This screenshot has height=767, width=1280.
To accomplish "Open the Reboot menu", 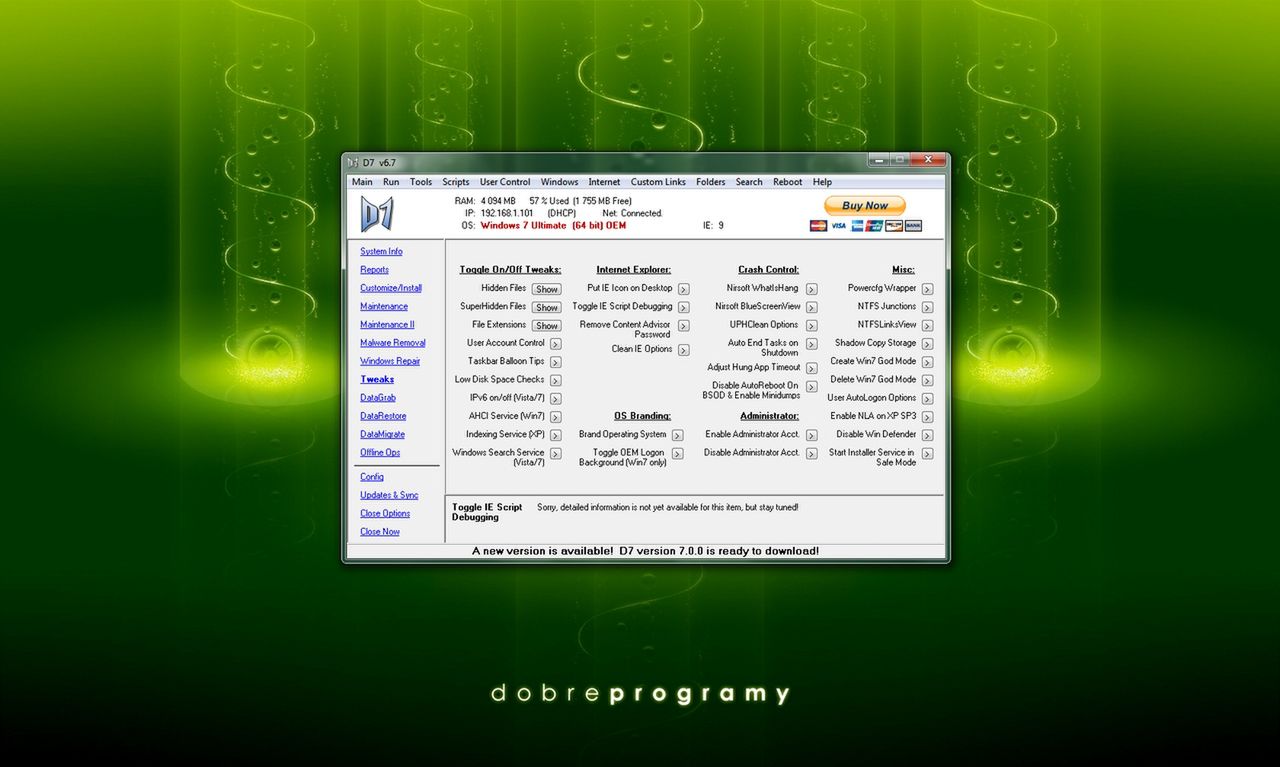I will [787, 182].
